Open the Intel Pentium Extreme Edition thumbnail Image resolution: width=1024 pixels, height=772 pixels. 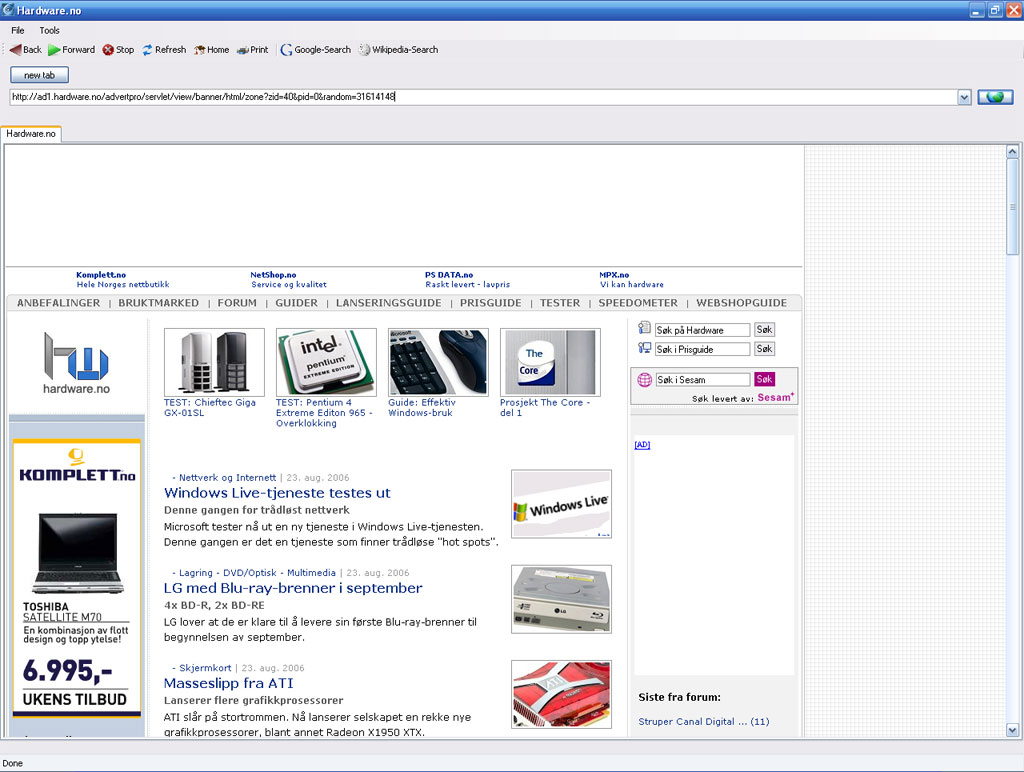[326, 362]
